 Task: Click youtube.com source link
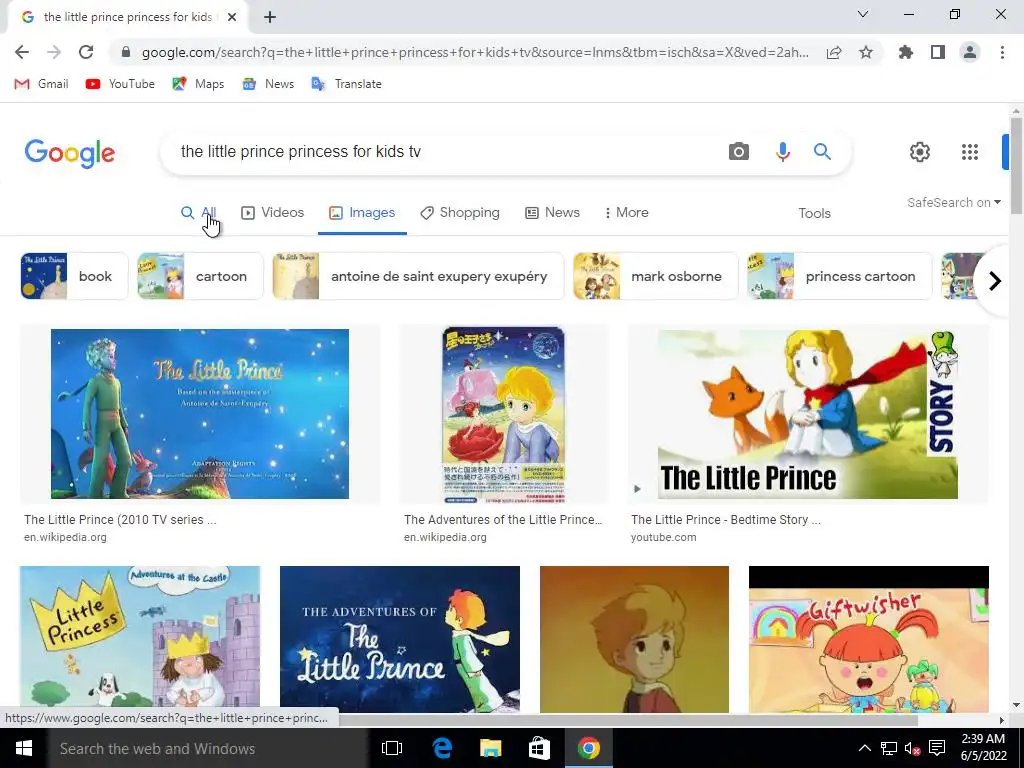[664, 537]
